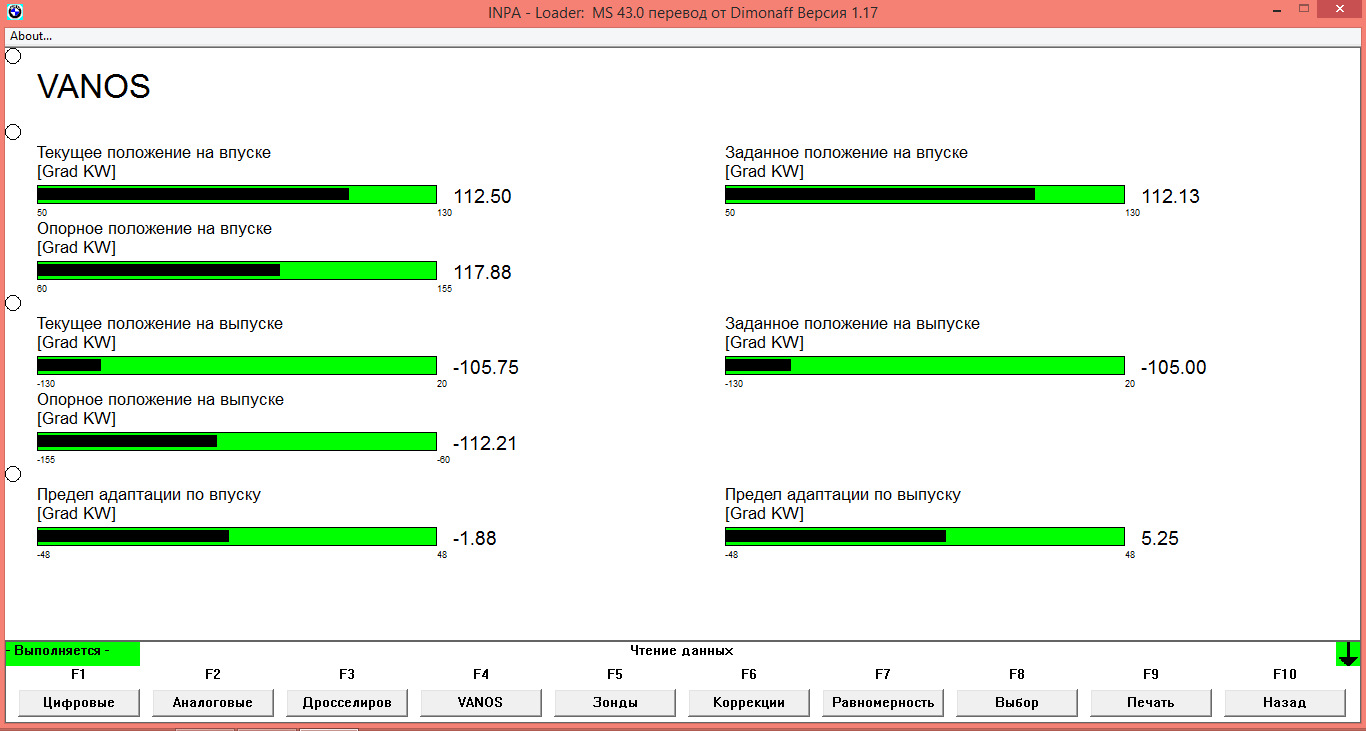Image resolution: width=1366 pixels, height=731 pixels.
Task: Open Аналоговые values screen
Action: click(x=213, y=702)
